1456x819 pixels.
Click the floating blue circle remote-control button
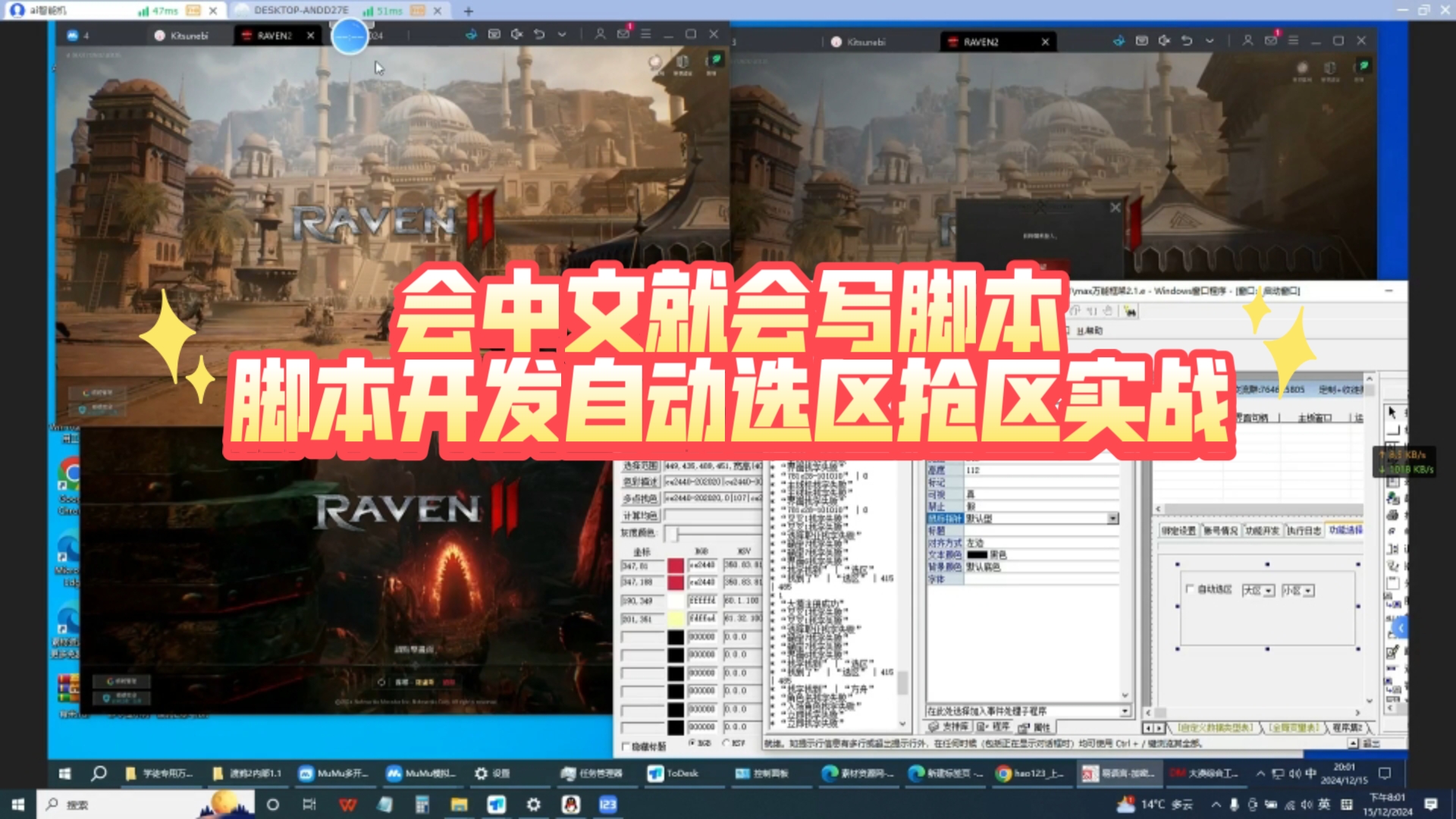coord(350,36)
